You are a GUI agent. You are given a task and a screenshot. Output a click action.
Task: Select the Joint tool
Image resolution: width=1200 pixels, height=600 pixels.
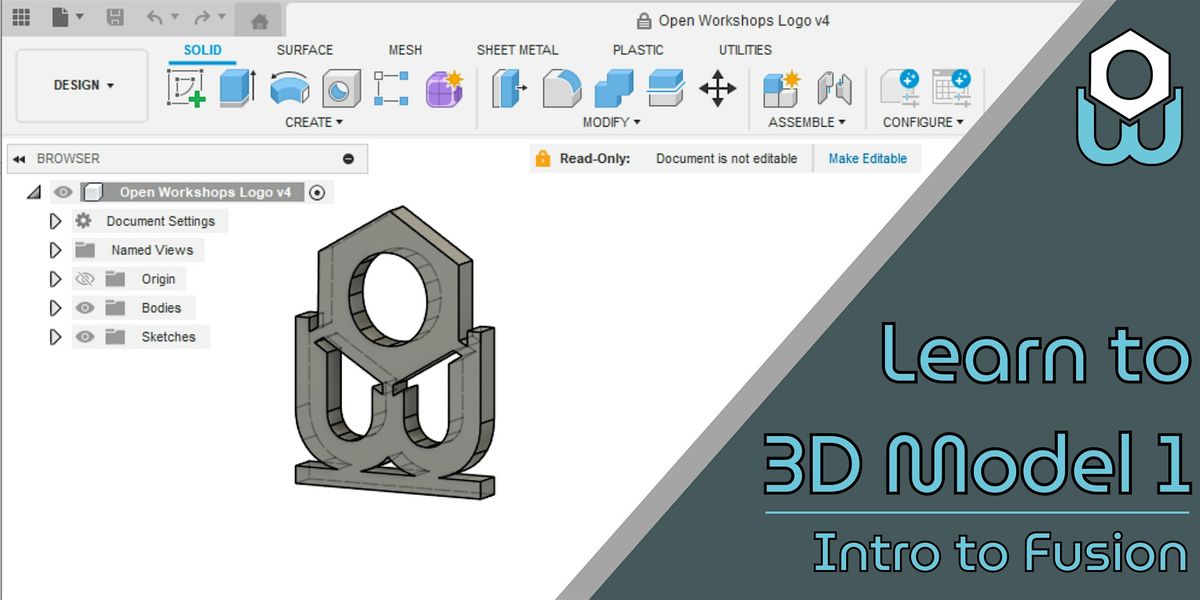click(834, 88)
